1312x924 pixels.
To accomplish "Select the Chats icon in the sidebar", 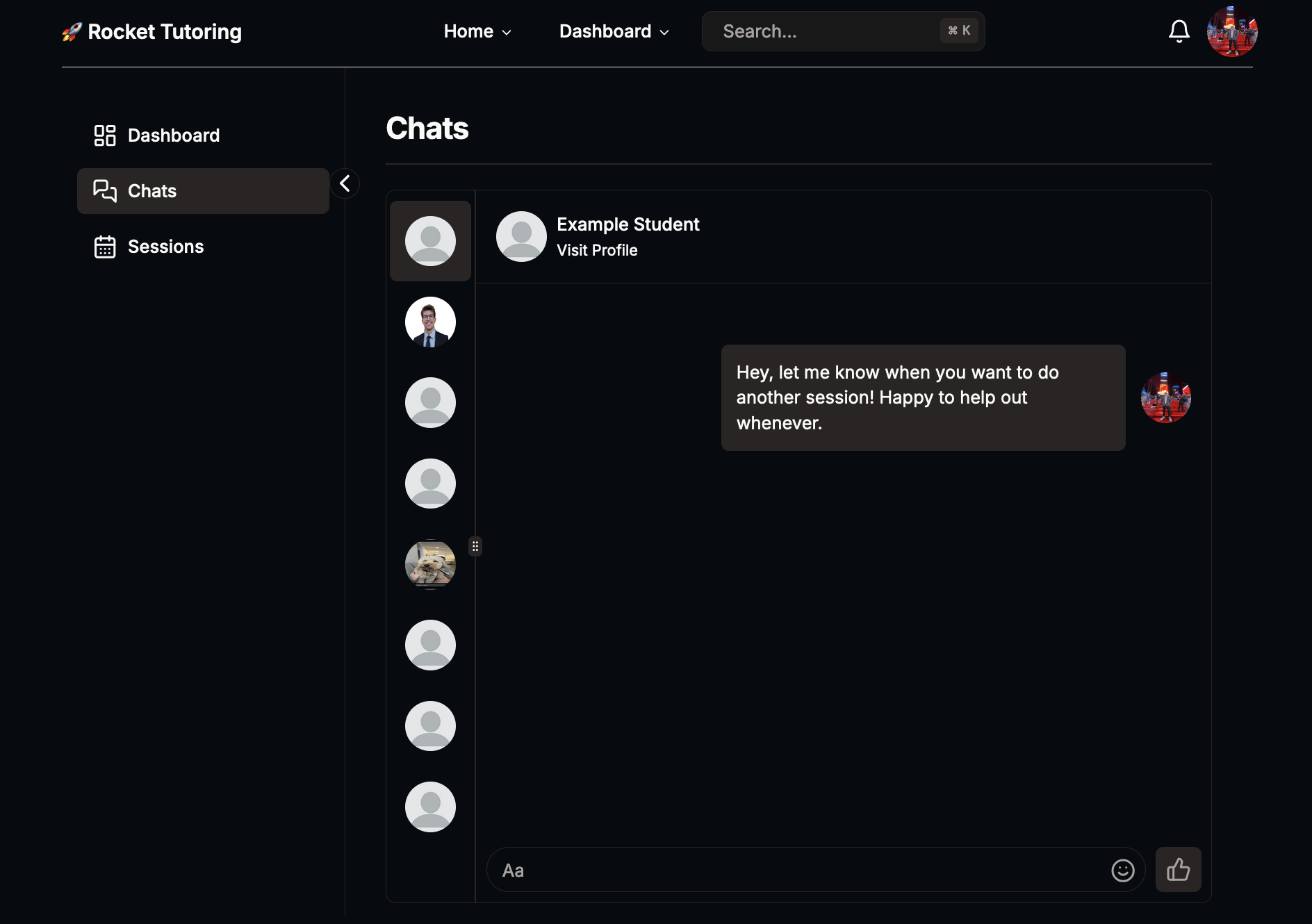I will (104, 191).
